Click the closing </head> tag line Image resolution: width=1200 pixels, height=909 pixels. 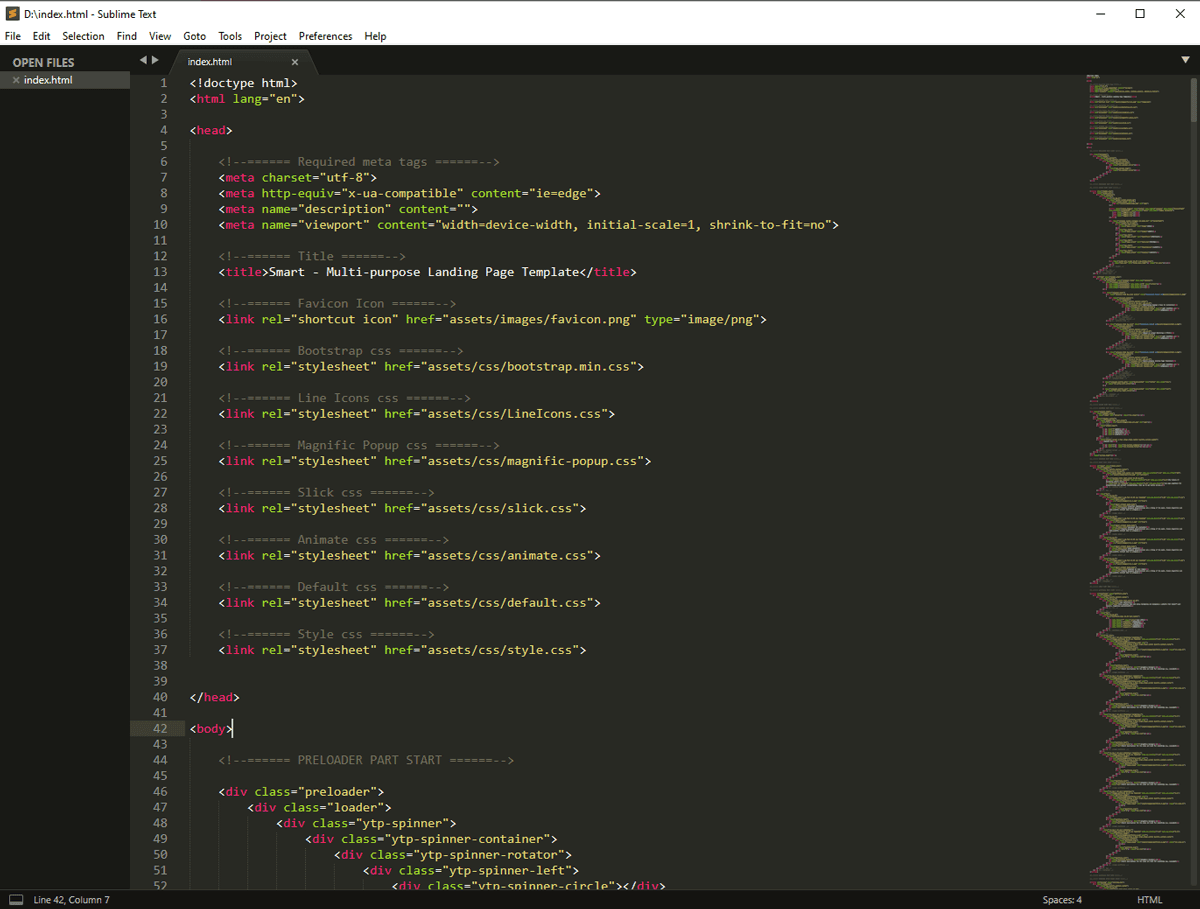point(214,697)
